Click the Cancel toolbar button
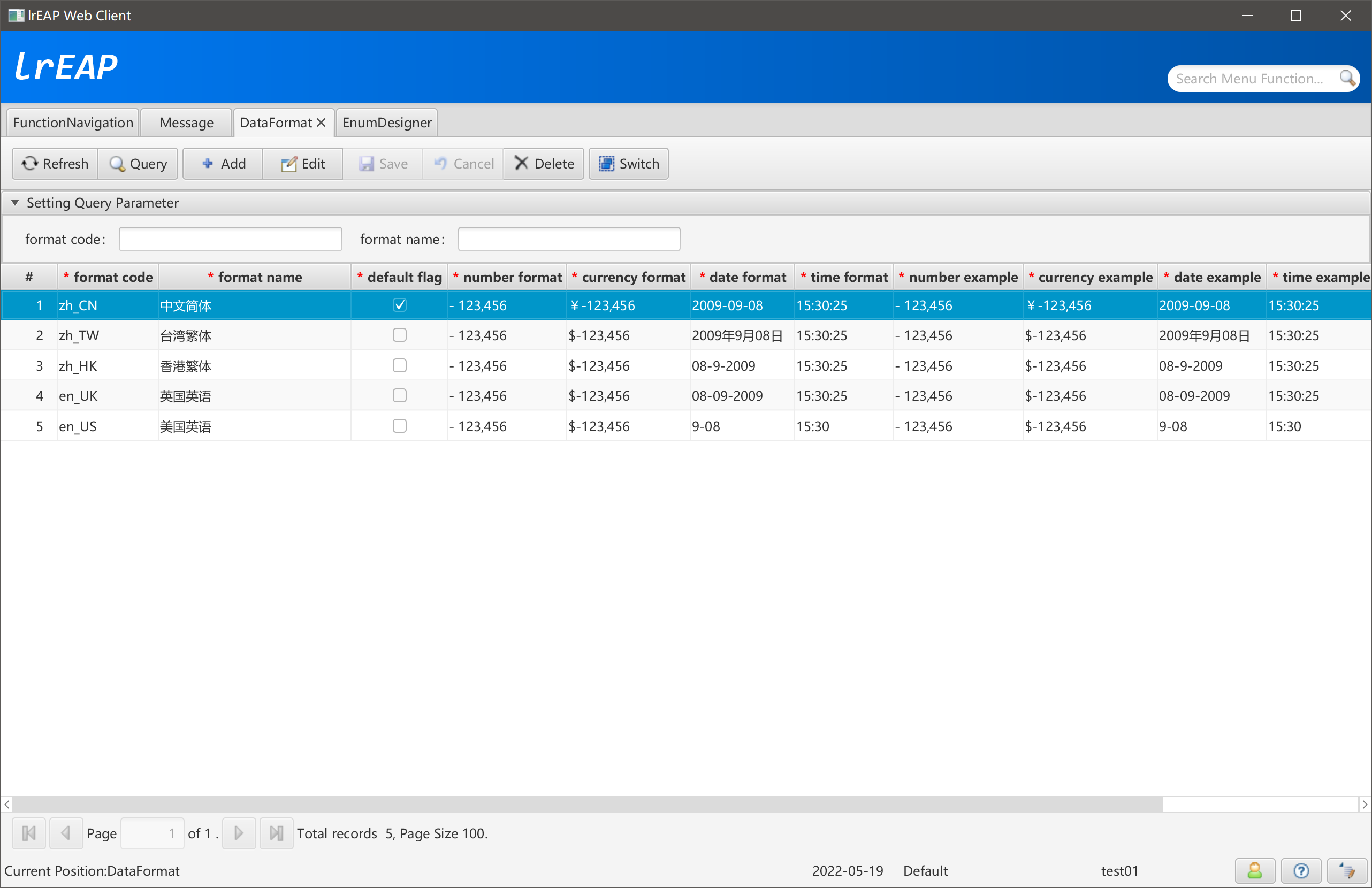Viewport: 1372px width, 888px height. [x=463, y=164]
